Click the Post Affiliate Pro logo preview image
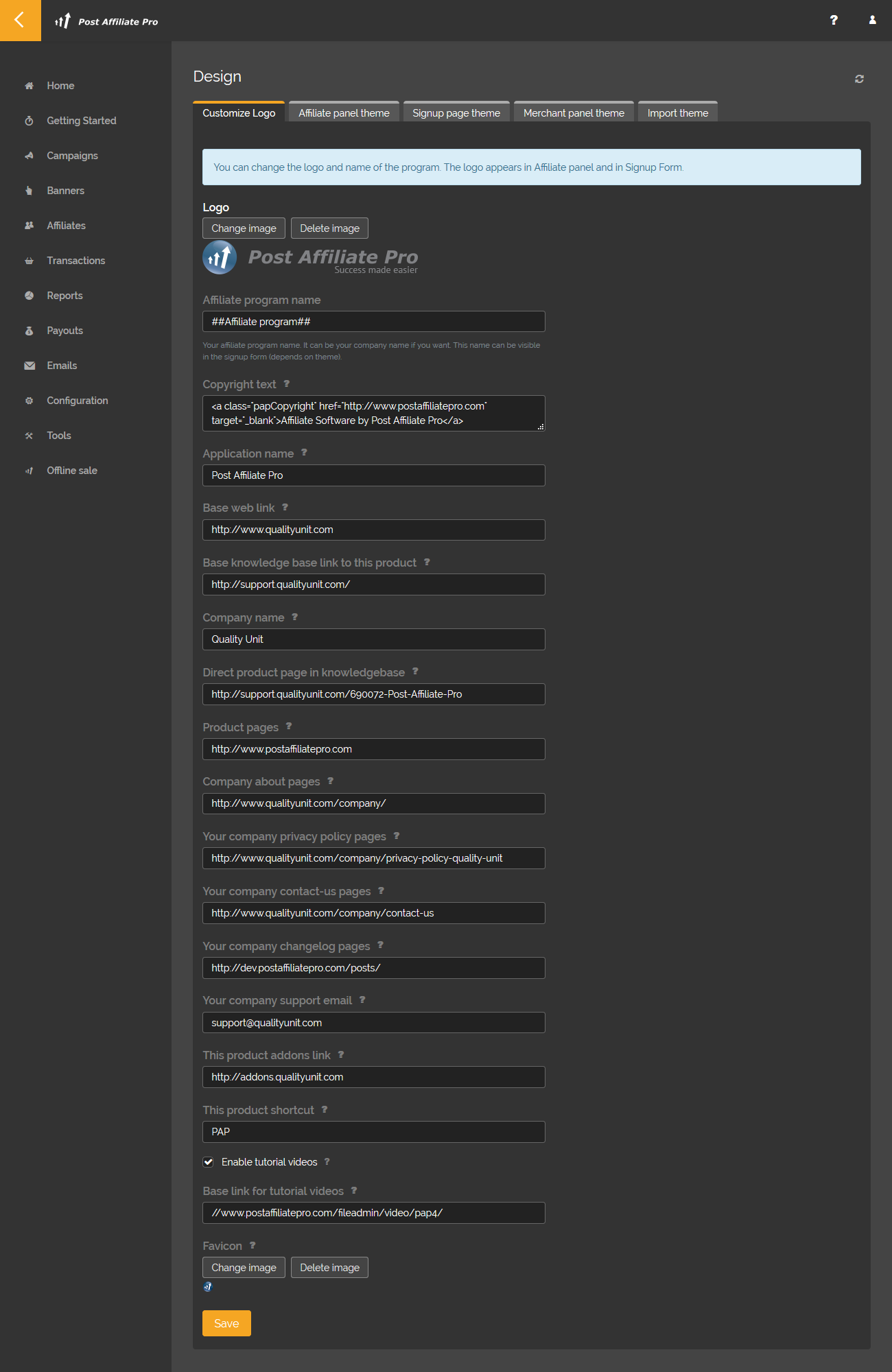This screenshot has height=1372, width=892. point(311,258)
